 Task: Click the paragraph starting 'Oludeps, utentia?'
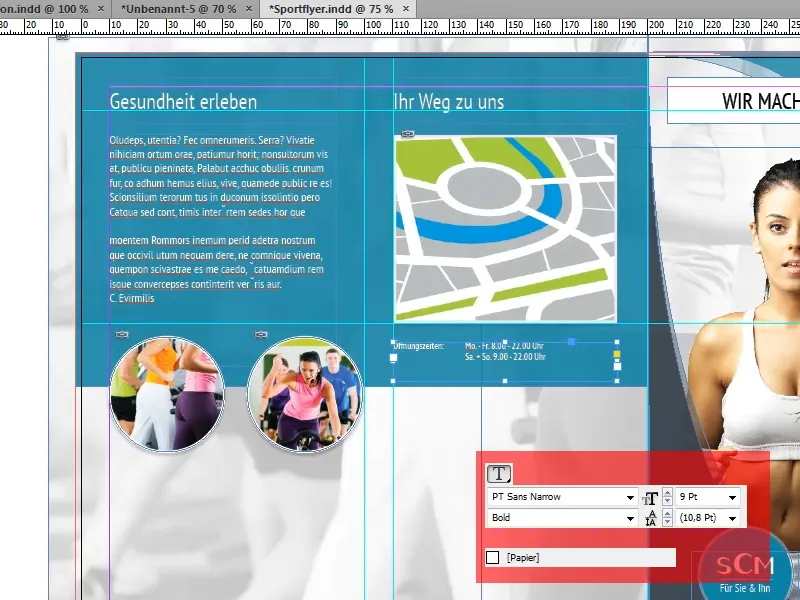pyautogui.click(x=221, y=176)
